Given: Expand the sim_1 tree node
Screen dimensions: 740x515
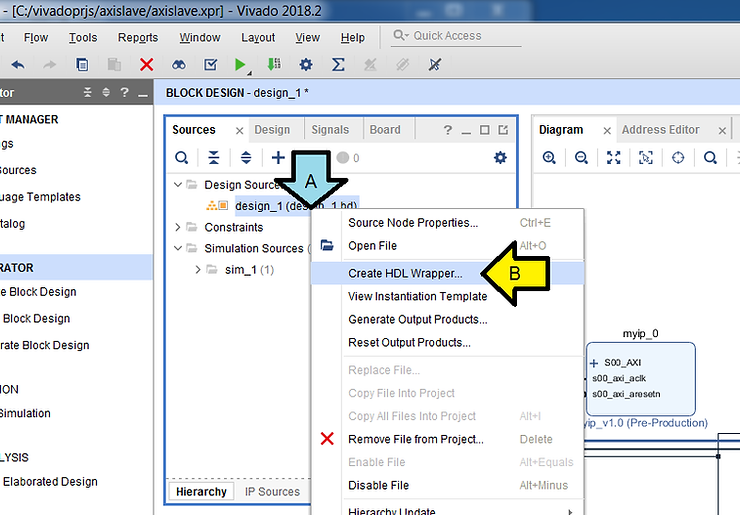Looking at the screenshot, I should 198,270.
